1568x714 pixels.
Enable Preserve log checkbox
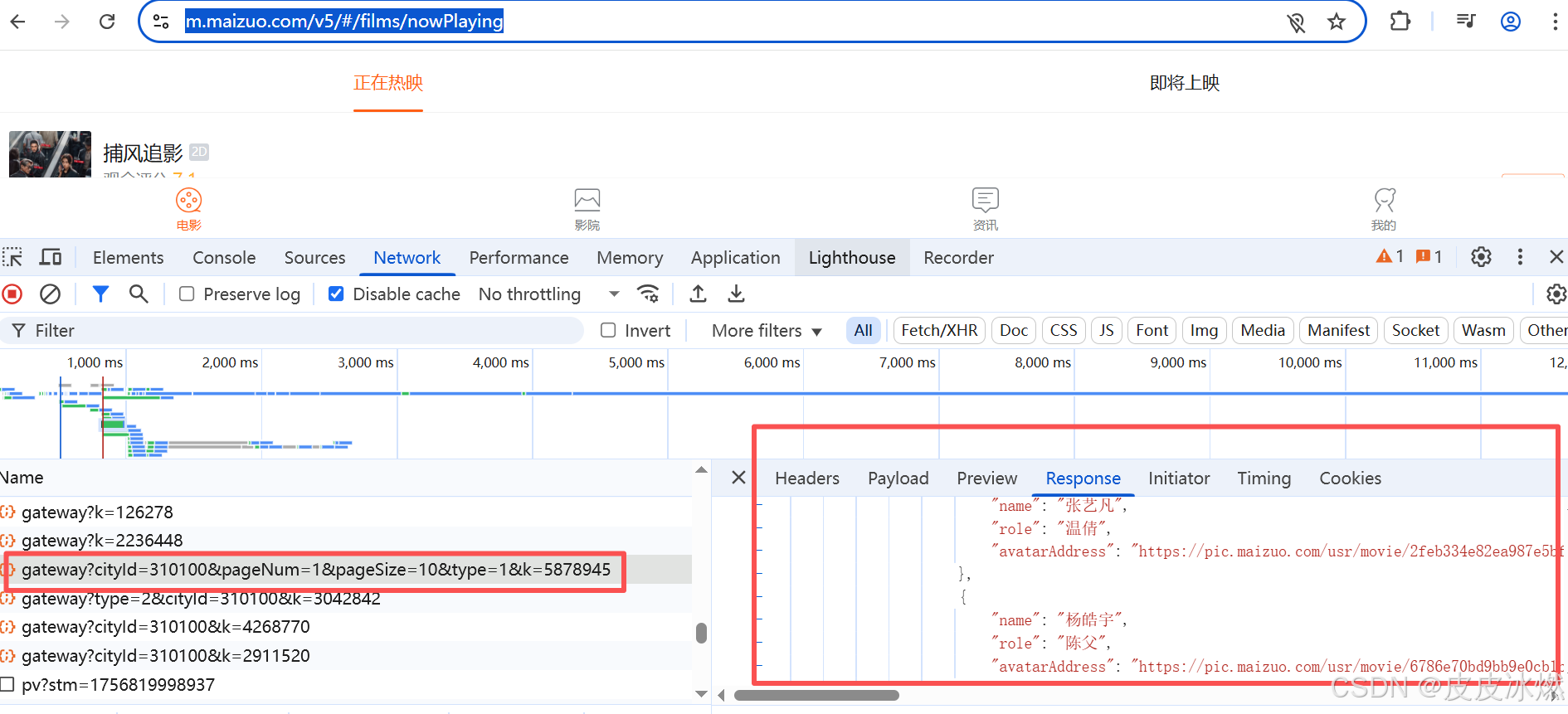tap(187, 294)
